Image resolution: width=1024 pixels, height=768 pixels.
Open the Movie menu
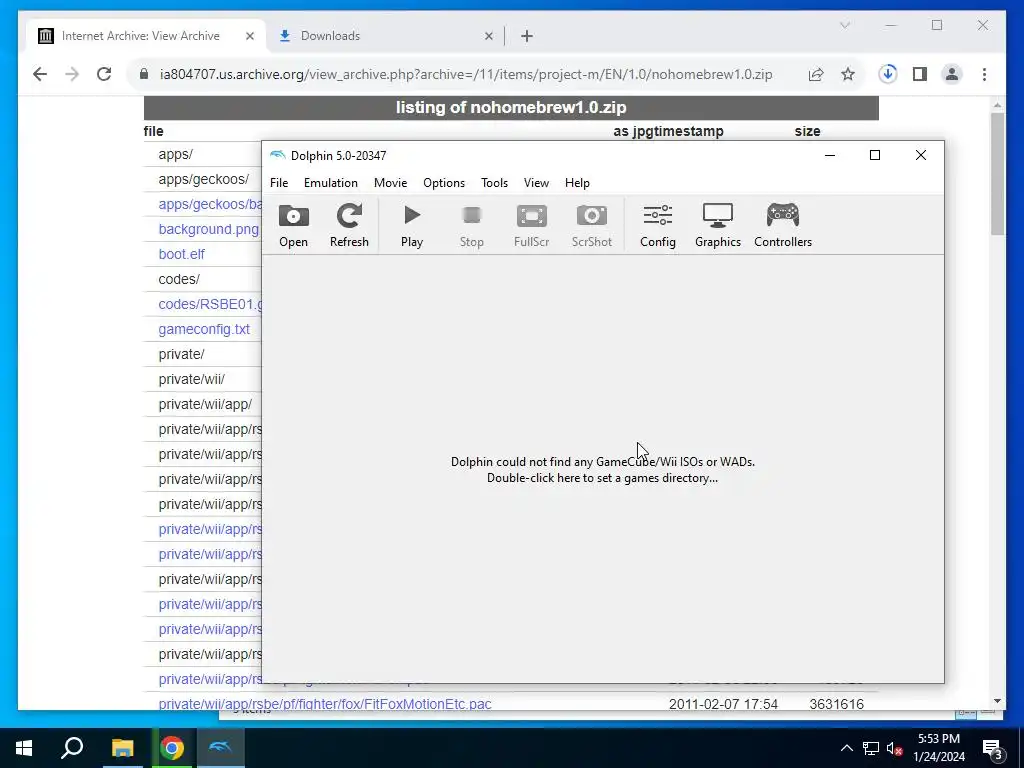pos(391,183)
